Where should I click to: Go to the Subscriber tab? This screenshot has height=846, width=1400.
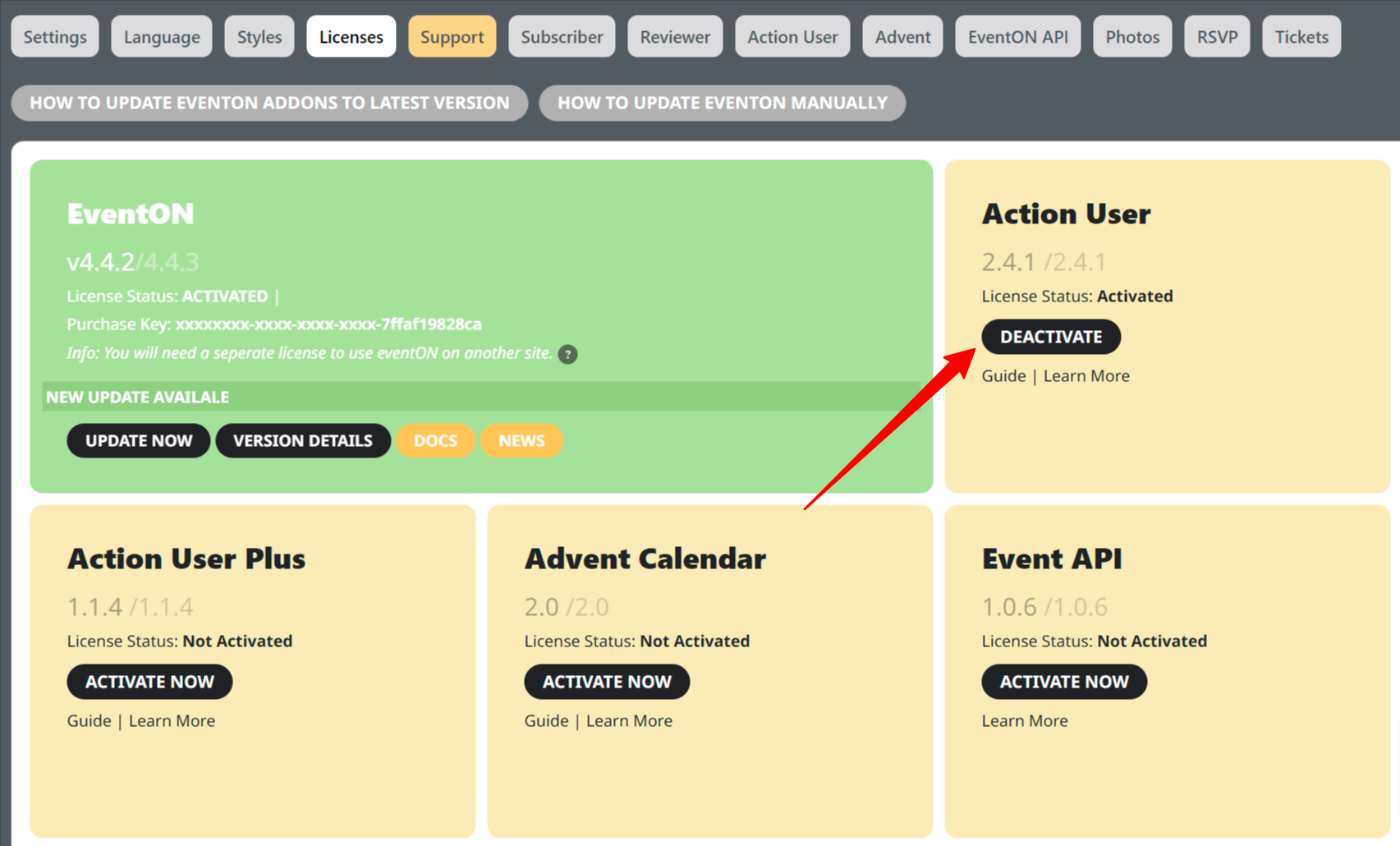tap(562, 37)
